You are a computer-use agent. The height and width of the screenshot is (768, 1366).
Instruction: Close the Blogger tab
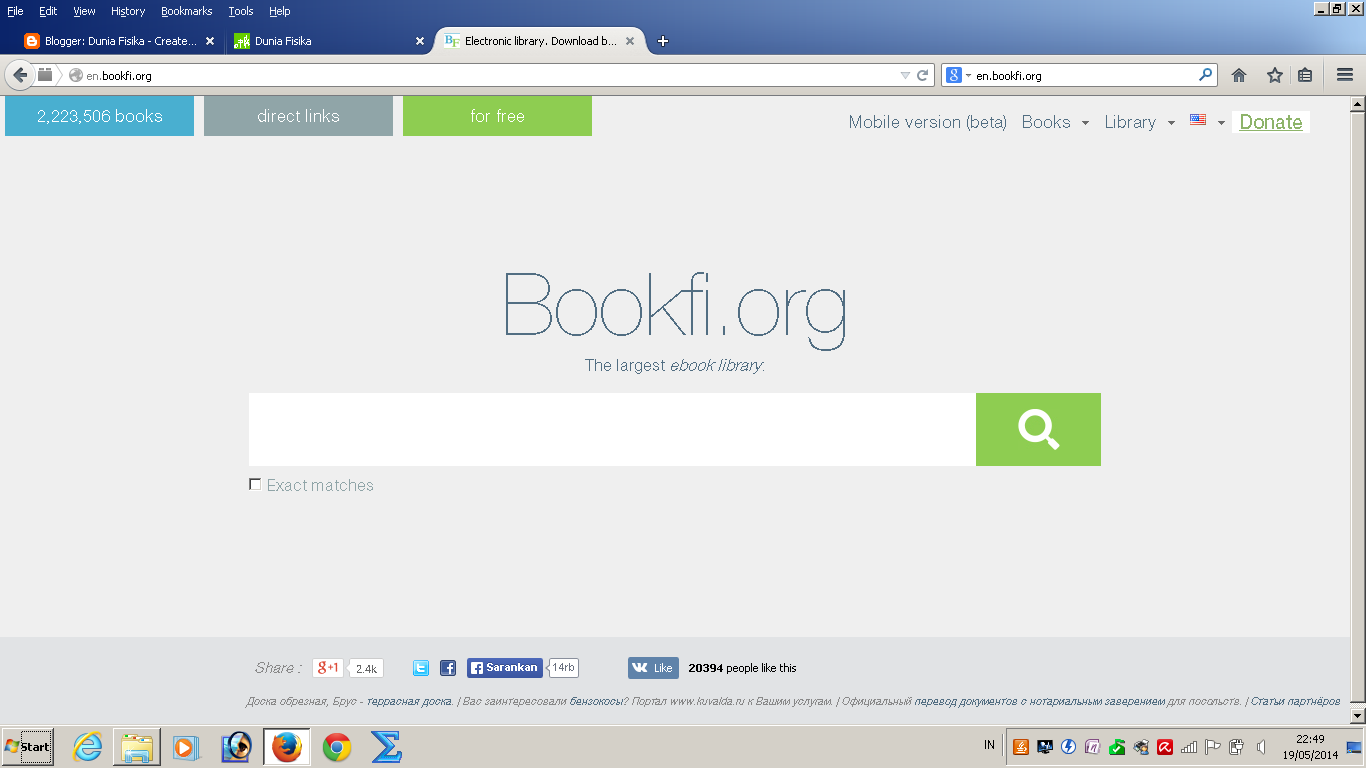coord(210,41)
